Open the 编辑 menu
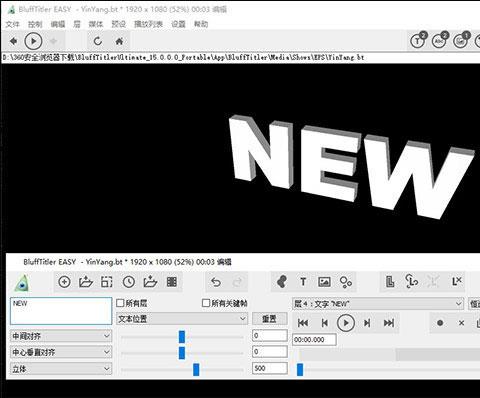Image resolution: width=480 pixels, height=398 pixels. (x=58, y=24)
